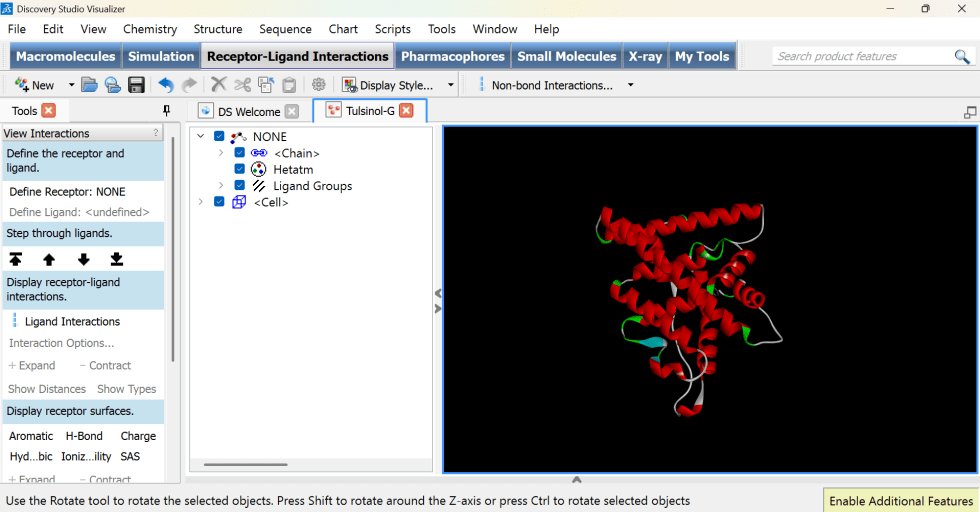Image resolution: width=980 pixels, height=512 pixels.
Task: Click the Chain link icon in hierarchy
Action: coord(259,153)
